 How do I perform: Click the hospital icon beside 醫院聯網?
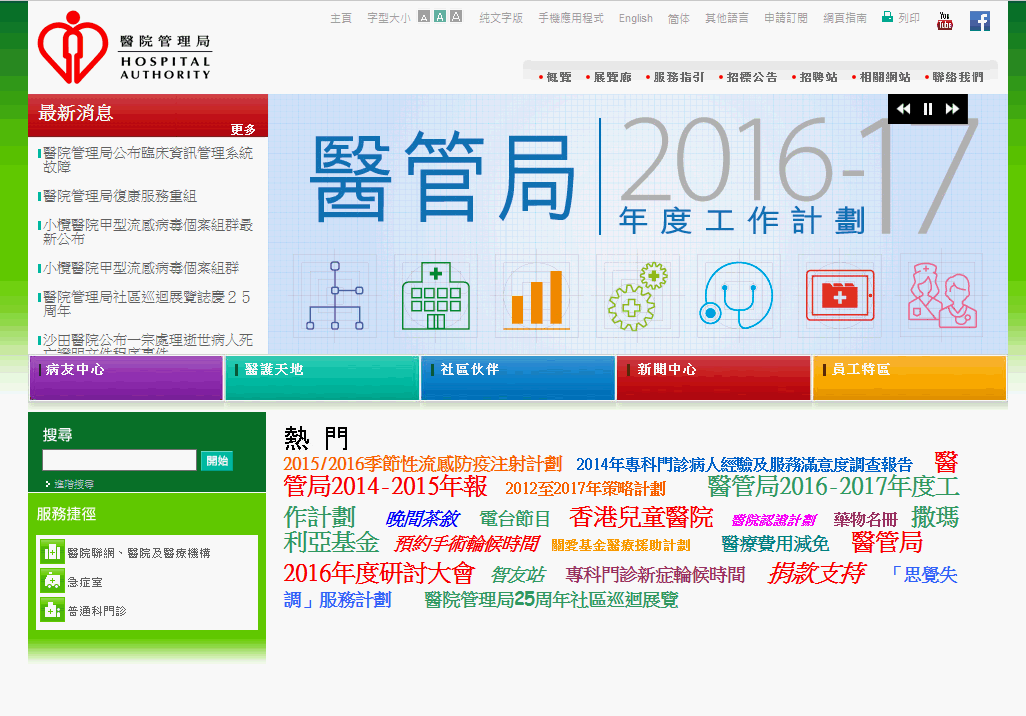(x=52, y=552)
